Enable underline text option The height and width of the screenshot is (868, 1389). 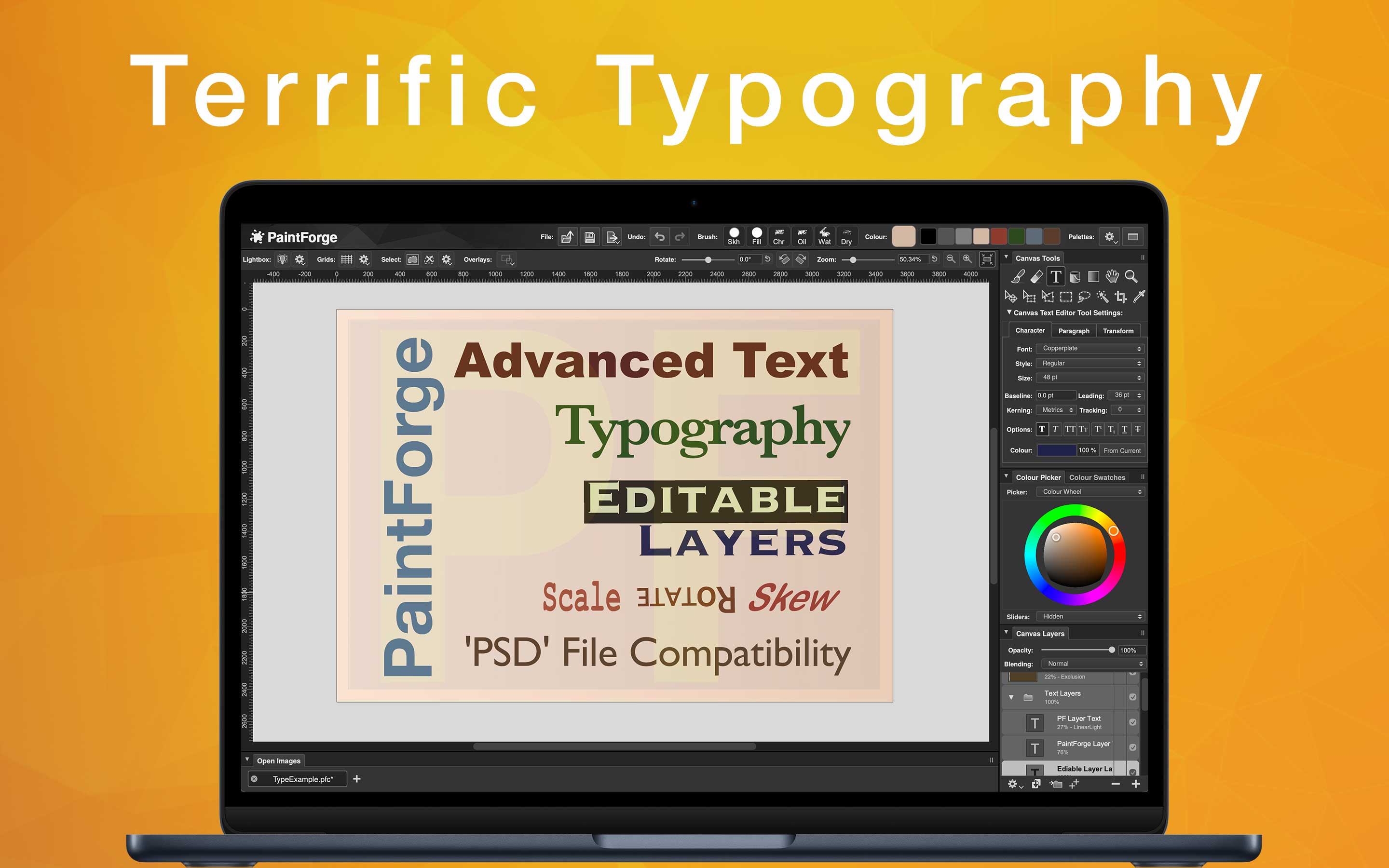[1124, 429]
